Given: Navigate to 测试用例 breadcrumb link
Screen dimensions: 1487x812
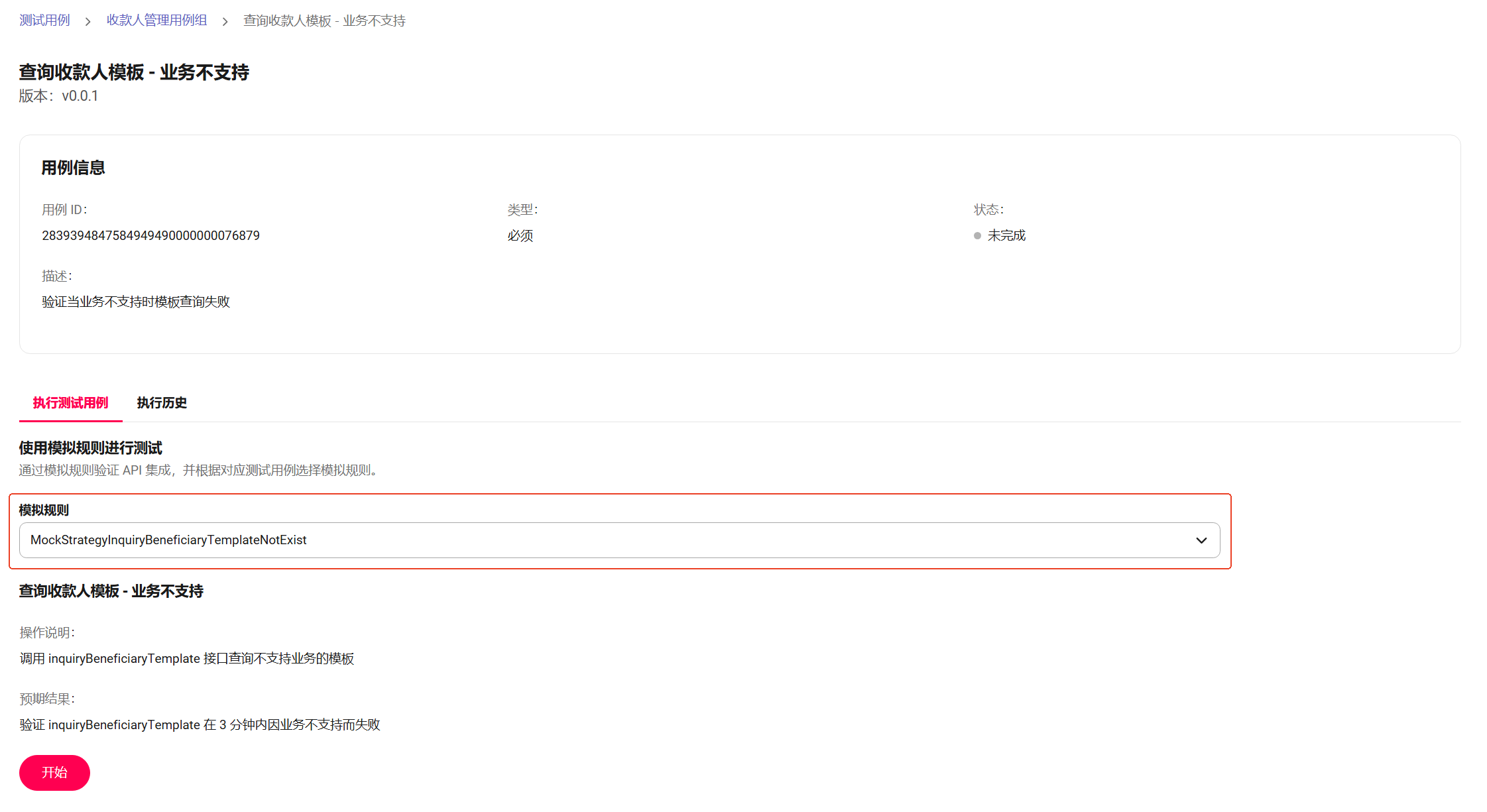Looking at the screenshot, I should point(44,21).
